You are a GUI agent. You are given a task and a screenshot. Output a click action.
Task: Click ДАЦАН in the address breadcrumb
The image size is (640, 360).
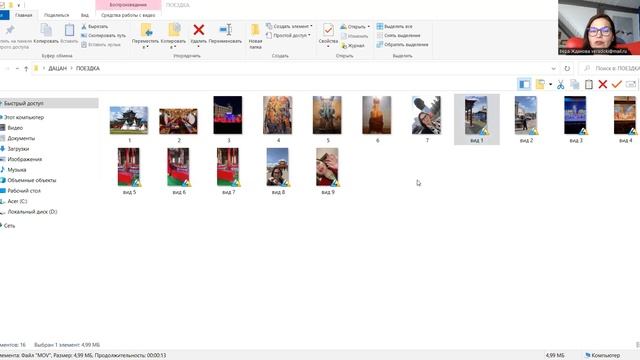click(58, 69)
